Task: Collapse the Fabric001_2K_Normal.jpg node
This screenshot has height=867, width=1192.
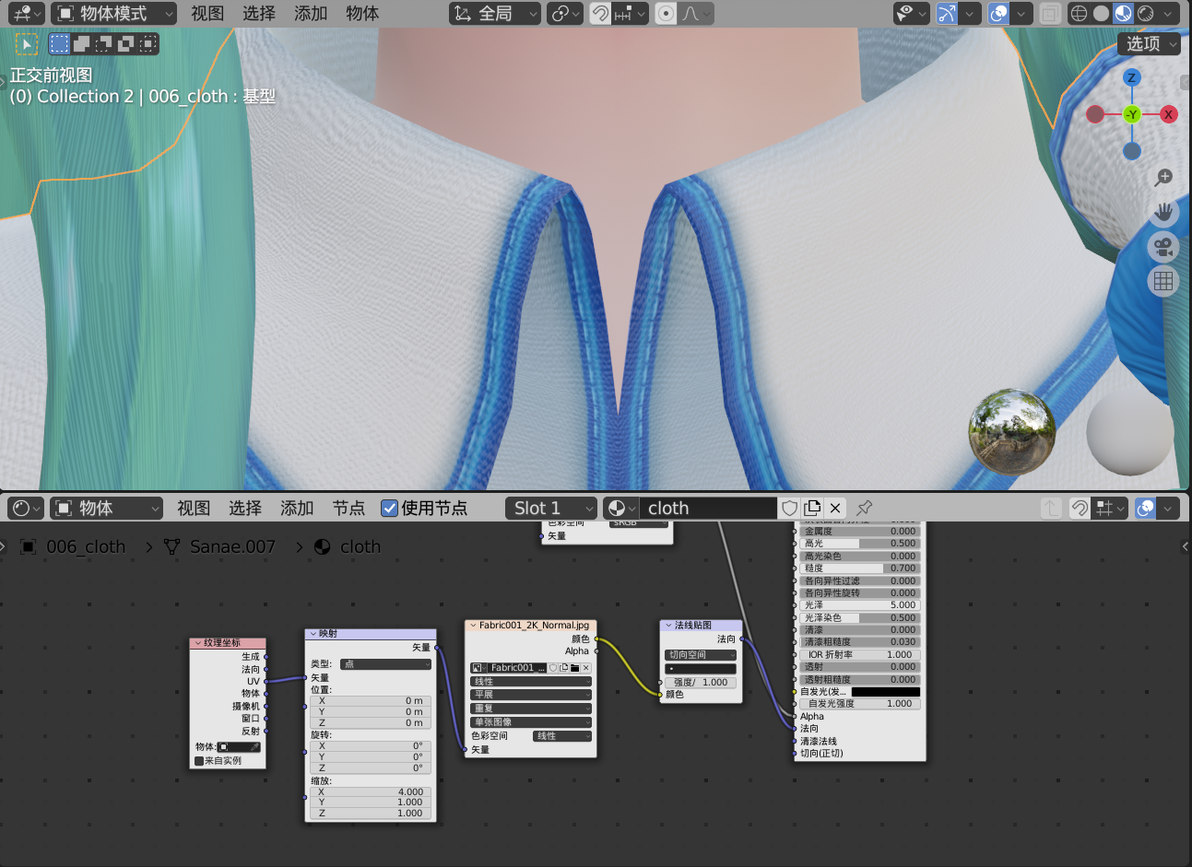Action: 473,625
